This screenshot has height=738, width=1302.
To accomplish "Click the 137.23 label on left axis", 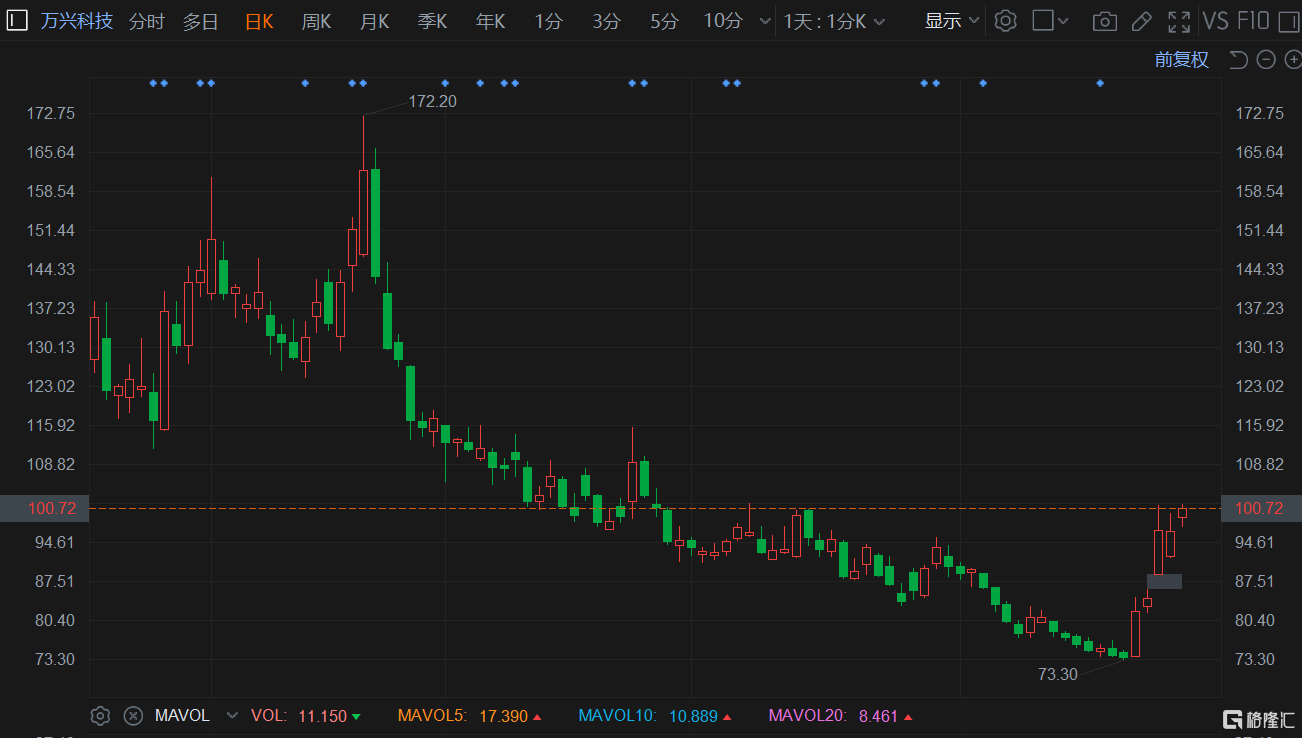I will [x=52, y=309].
